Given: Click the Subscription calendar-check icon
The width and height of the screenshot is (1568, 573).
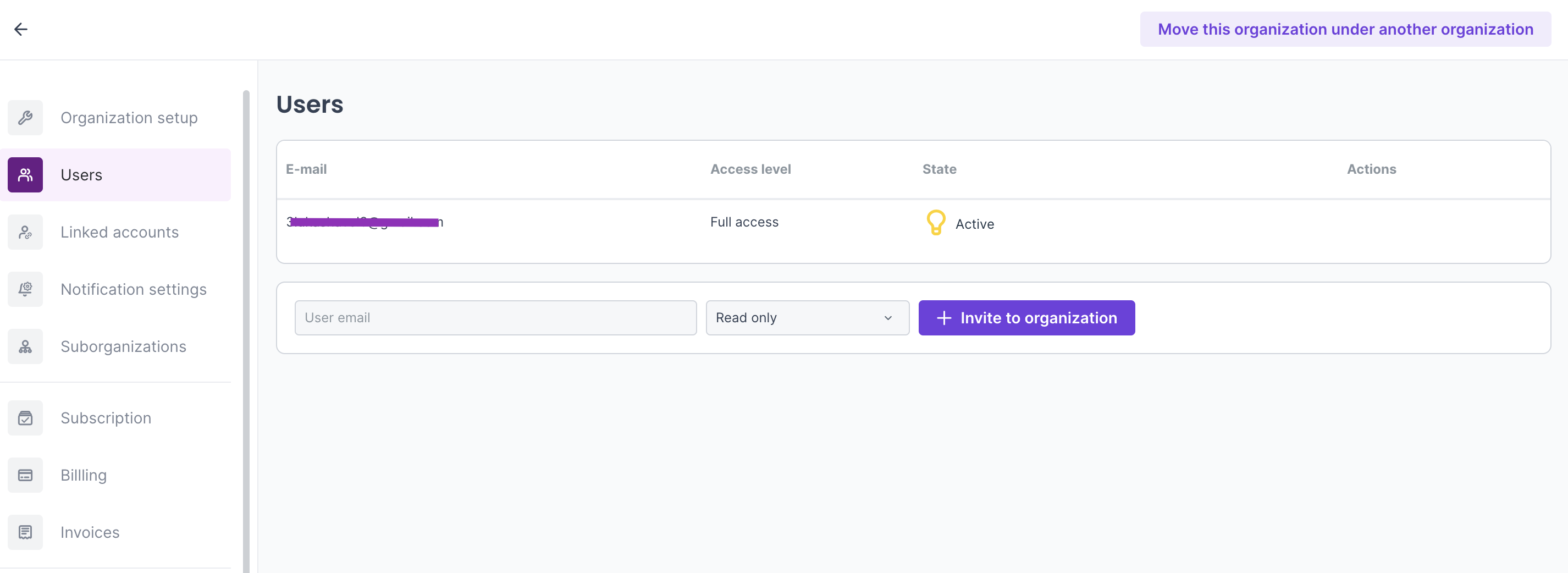Looking at the screenshot, I should (x=25, y=418).
